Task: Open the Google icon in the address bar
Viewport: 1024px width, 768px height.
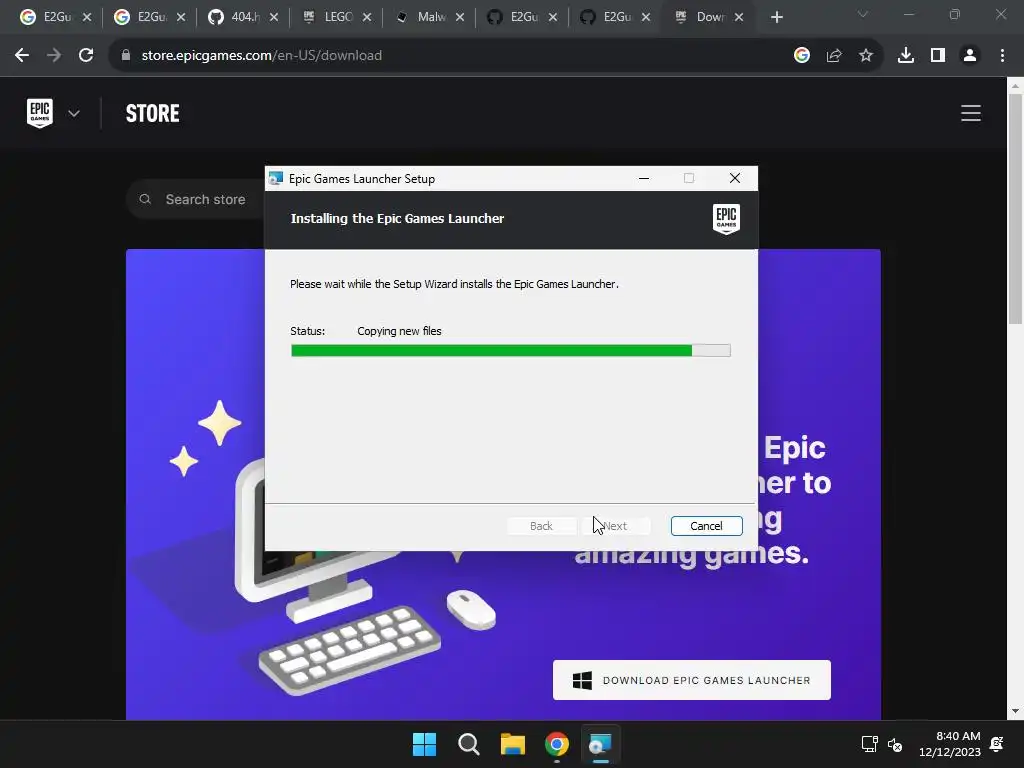Action: 802,56
